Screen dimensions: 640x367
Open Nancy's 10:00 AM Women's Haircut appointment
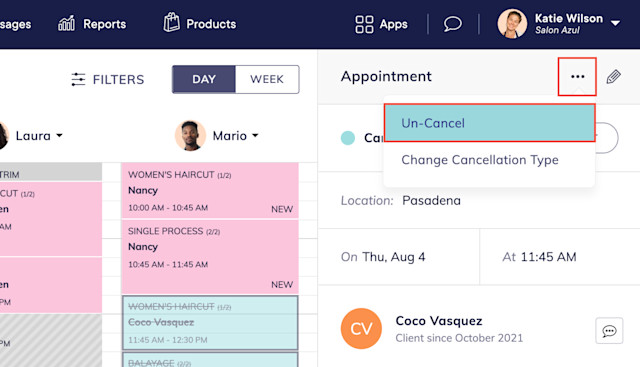pyautogui.click(x=210, y=191)
